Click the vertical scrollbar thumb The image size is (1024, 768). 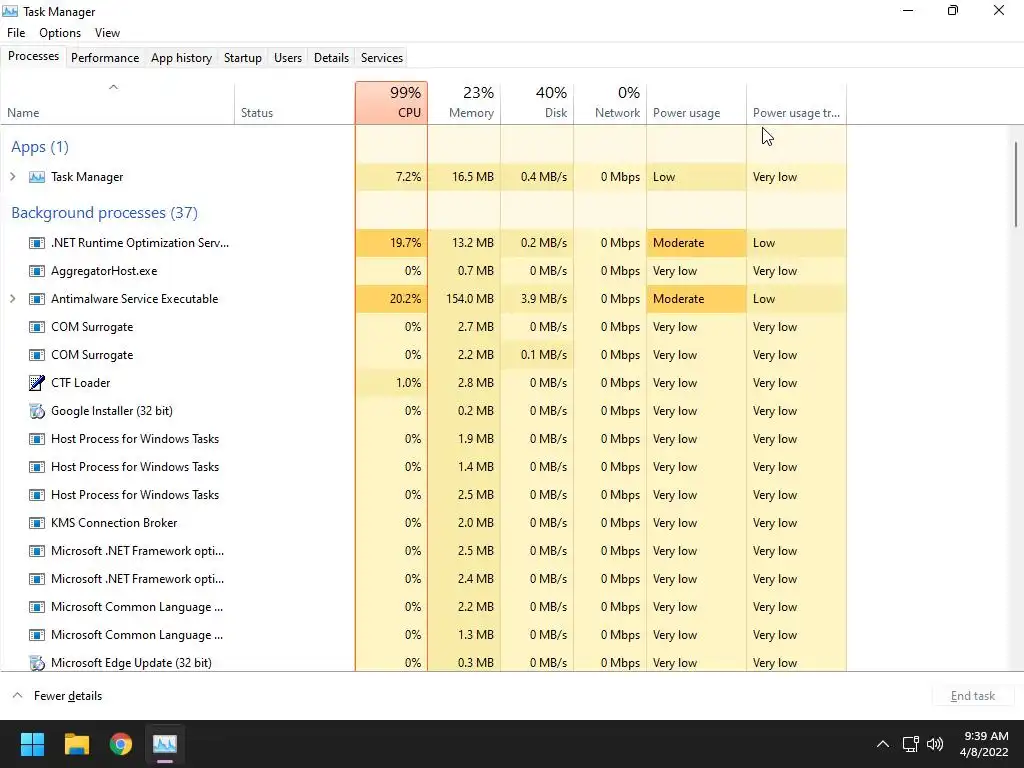[1016, 185]
